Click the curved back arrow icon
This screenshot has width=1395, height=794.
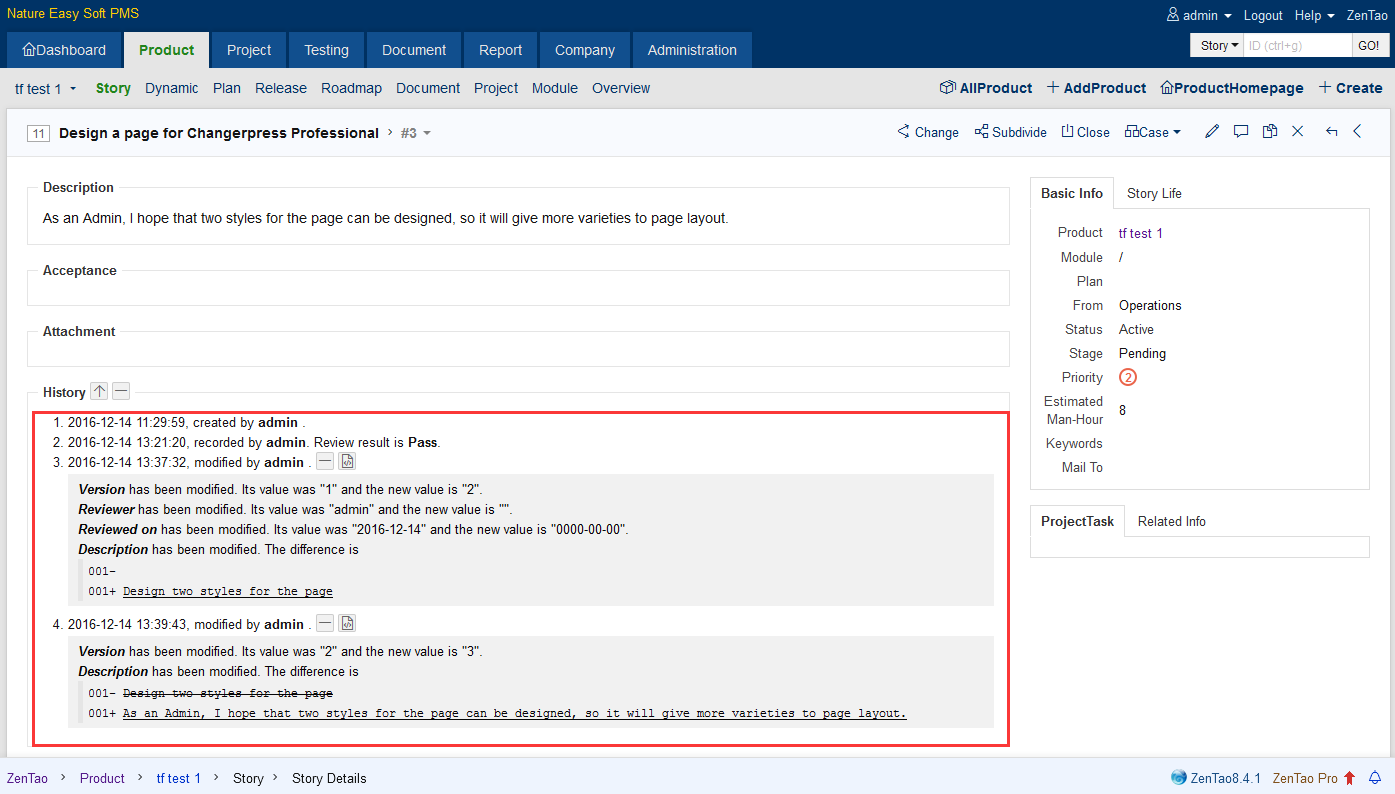1331,132
